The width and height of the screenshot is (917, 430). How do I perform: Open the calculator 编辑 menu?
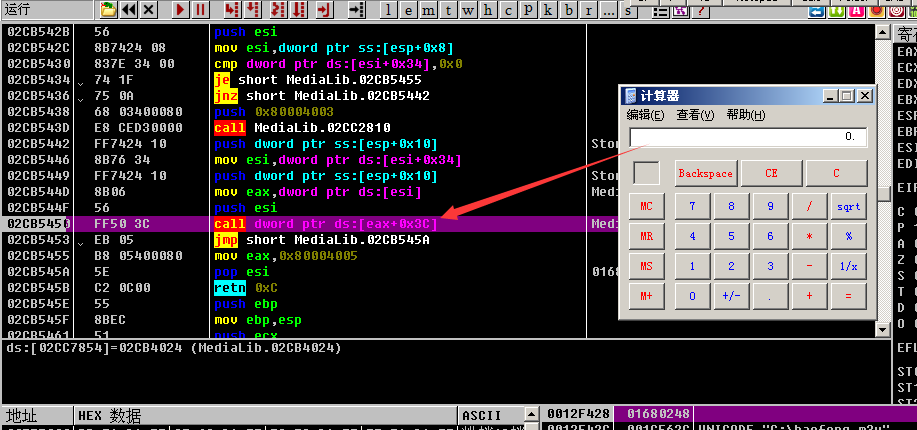(645, 115)
